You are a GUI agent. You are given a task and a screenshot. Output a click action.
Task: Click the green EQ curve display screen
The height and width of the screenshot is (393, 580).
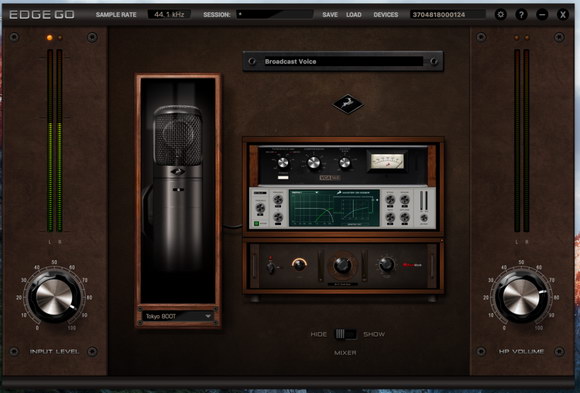pyautogui.click(x=334, y=208)
